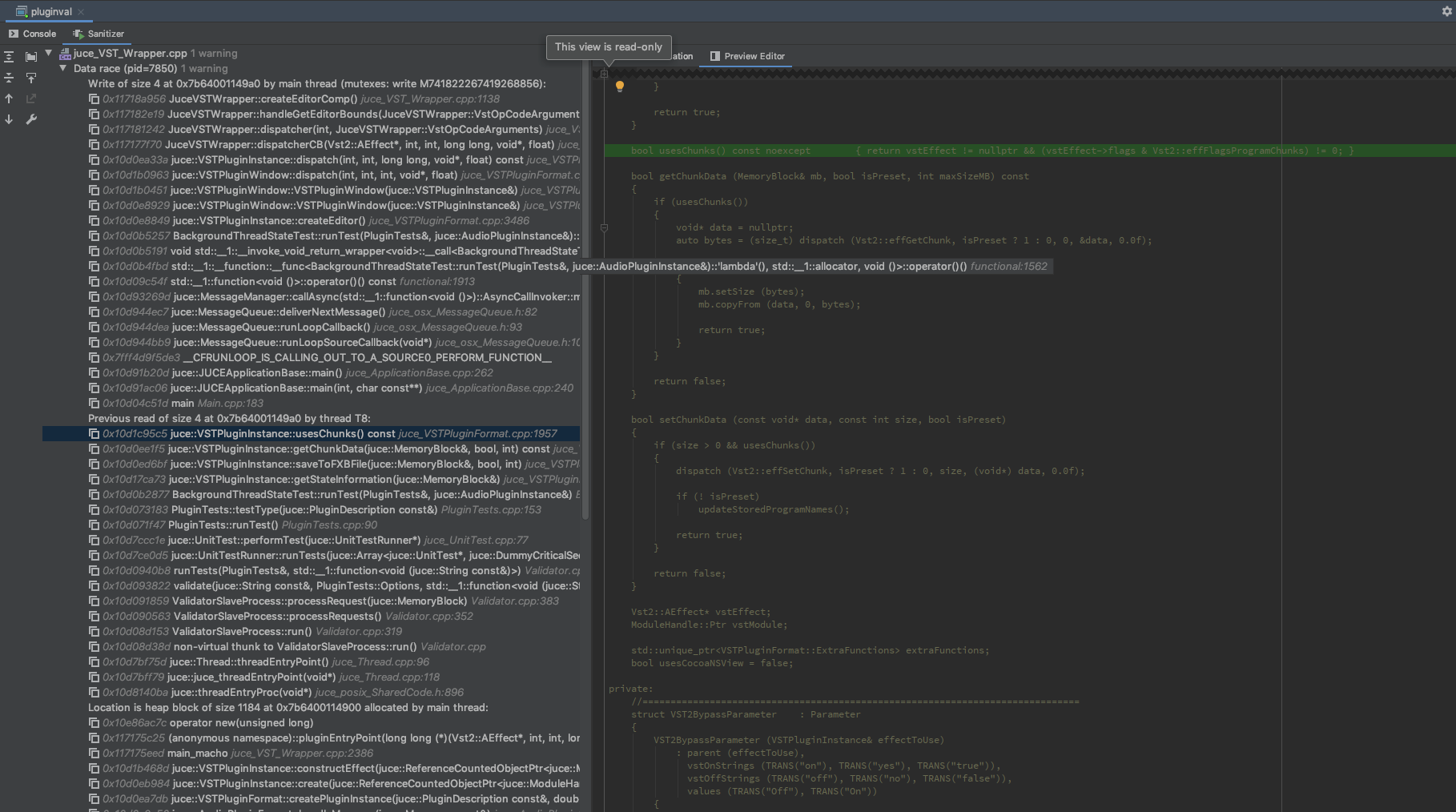Open the gear settings icon at top right
This screenshot has width=1456, height=812.
1446,11
